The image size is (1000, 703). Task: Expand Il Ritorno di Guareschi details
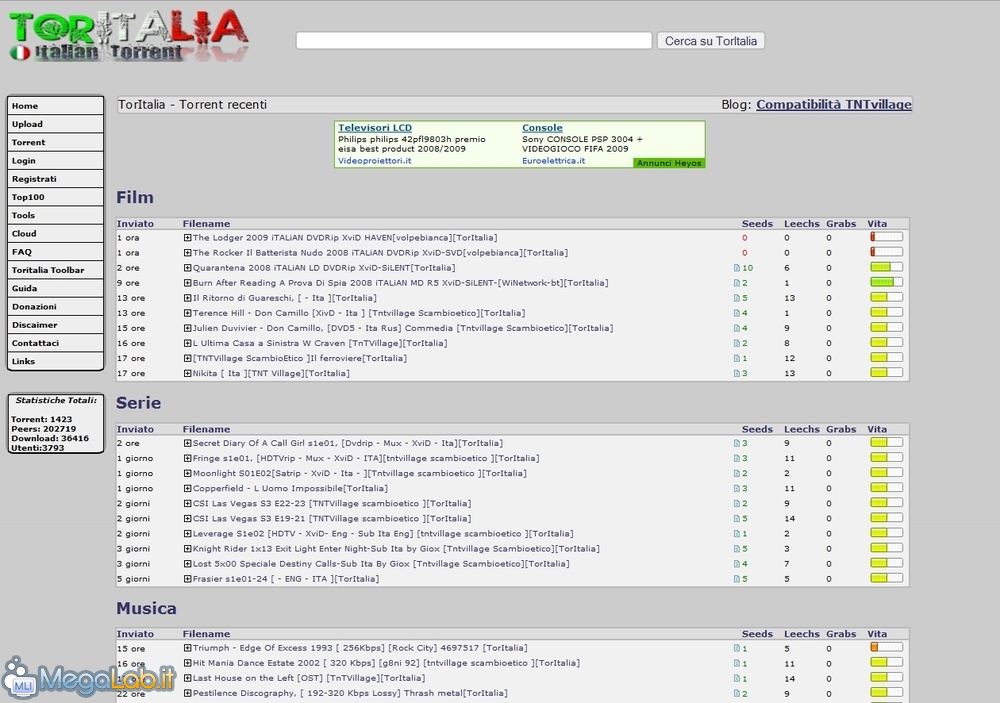(188, 298)
